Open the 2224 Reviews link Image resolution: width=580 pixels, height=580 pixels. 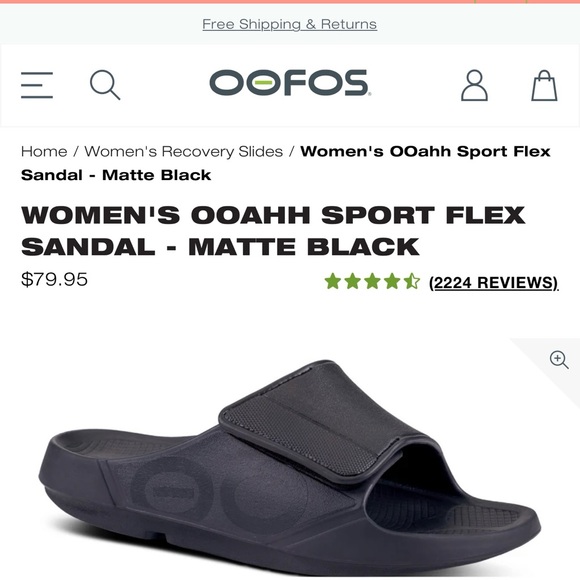coord(494,283)
